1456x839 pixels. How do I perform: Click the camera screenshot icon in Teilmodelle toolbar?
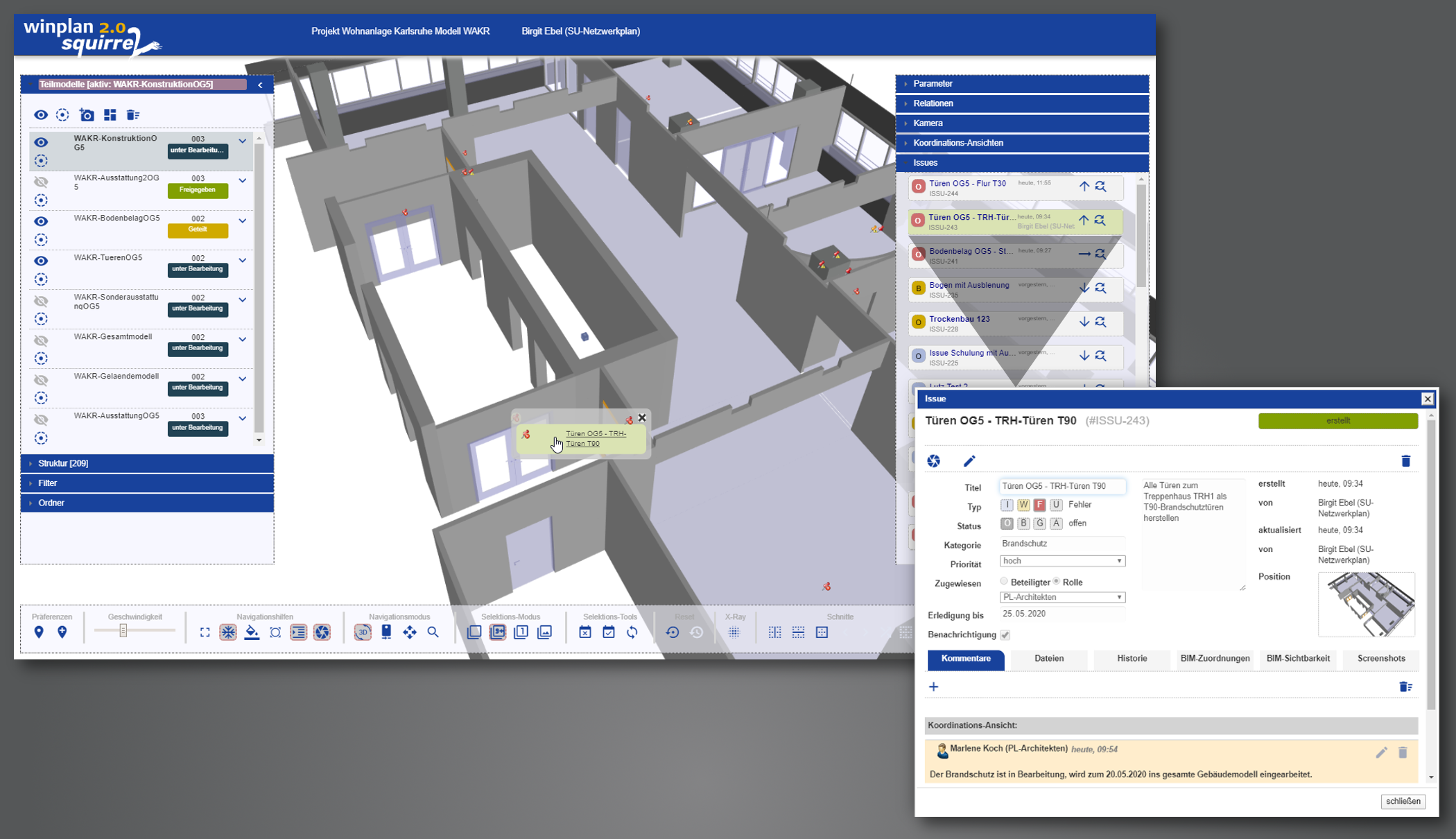point(87,115)
